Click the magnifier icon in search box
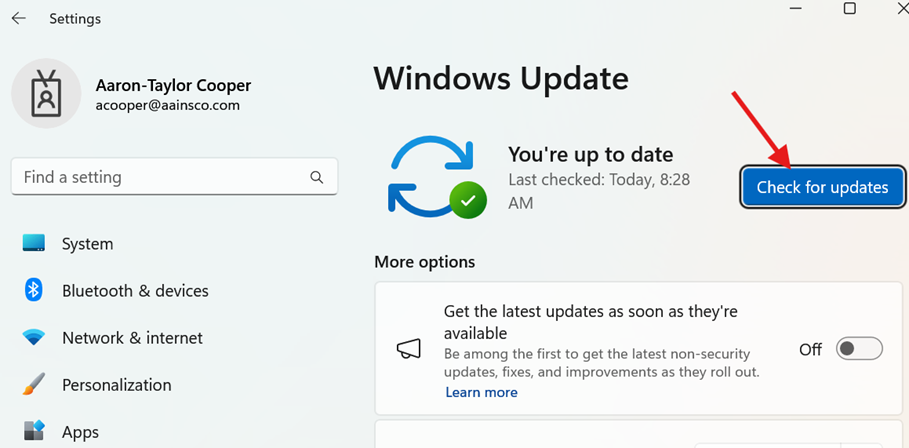The height and width of the screenshot is (448, 909). (x=317, y=178)
